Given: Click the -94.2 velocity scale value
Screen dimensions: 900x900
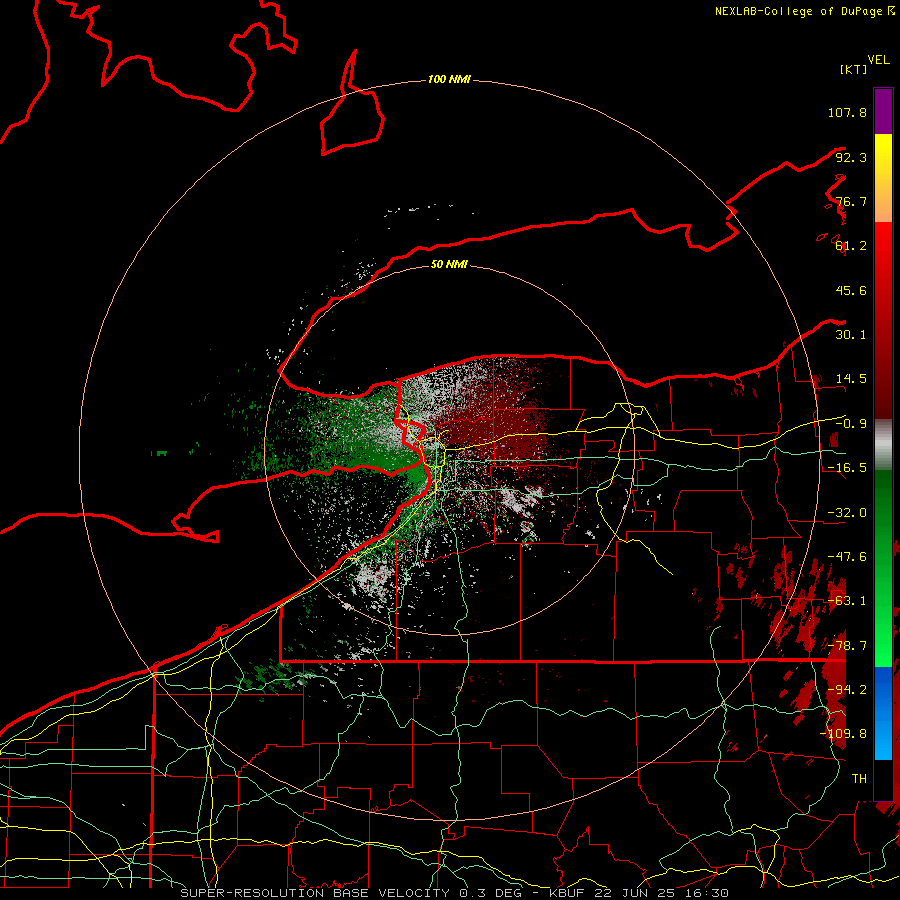Looking at the screenshot, I should pos(847,690).
